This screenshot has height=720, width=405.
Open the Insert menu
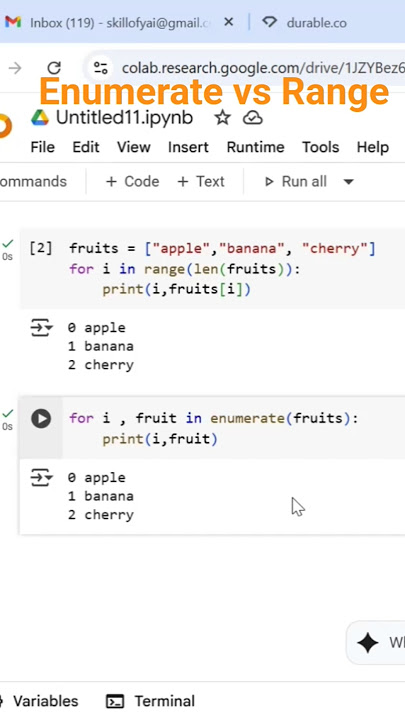(188, 147)
